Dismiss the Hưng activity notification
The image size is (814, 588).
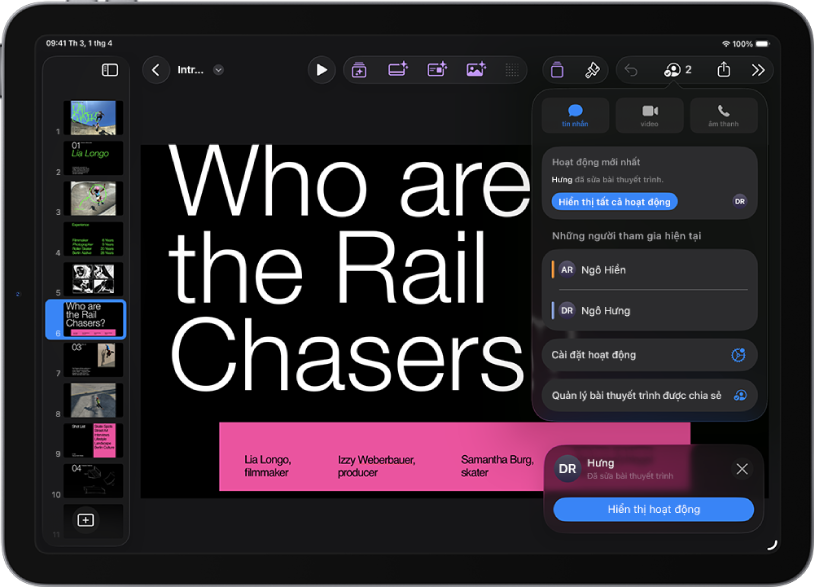(x=742, y=469)
